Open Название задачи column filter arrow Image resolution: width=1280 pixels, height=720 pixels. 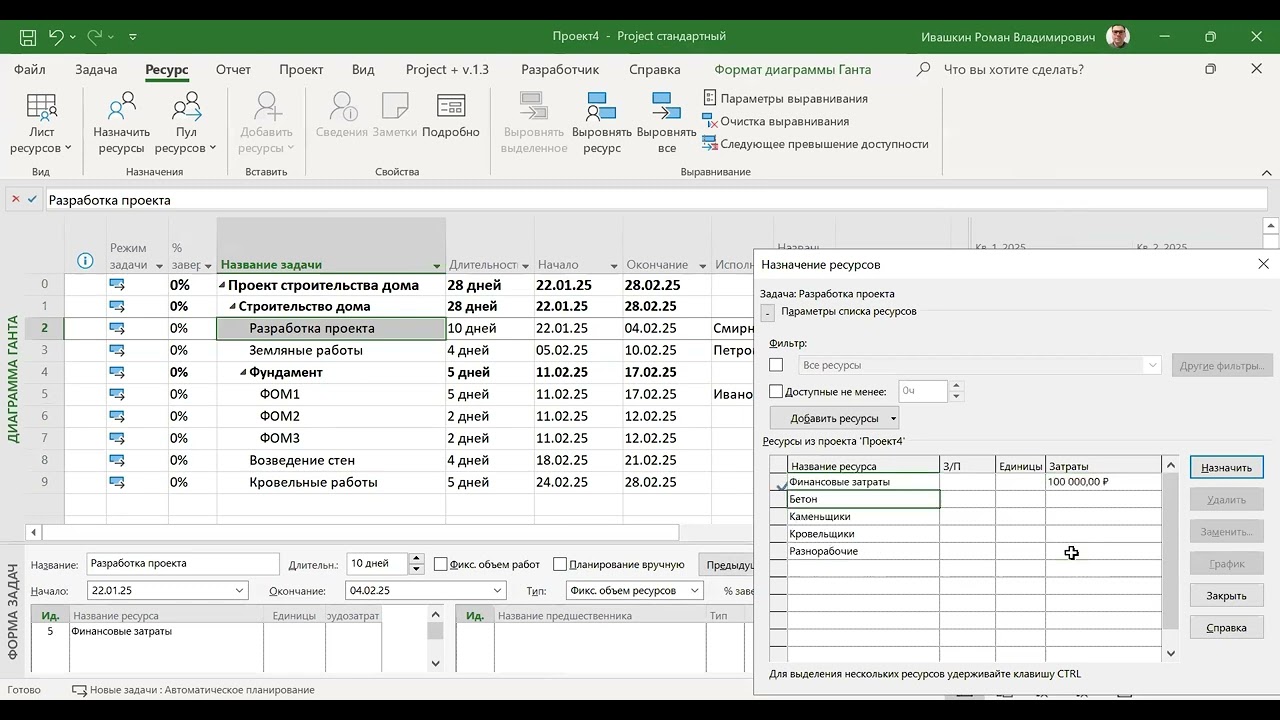click(x=437, y=266)
